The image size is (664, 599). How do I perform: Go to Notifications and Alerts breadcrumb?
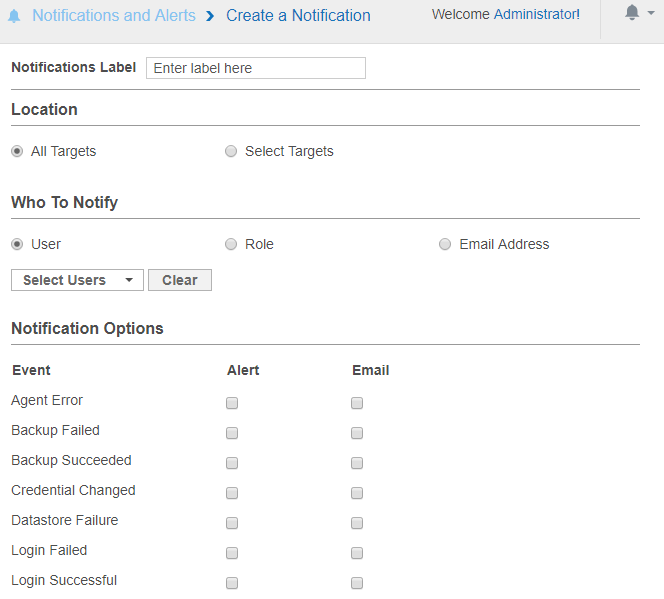(113, 16)
